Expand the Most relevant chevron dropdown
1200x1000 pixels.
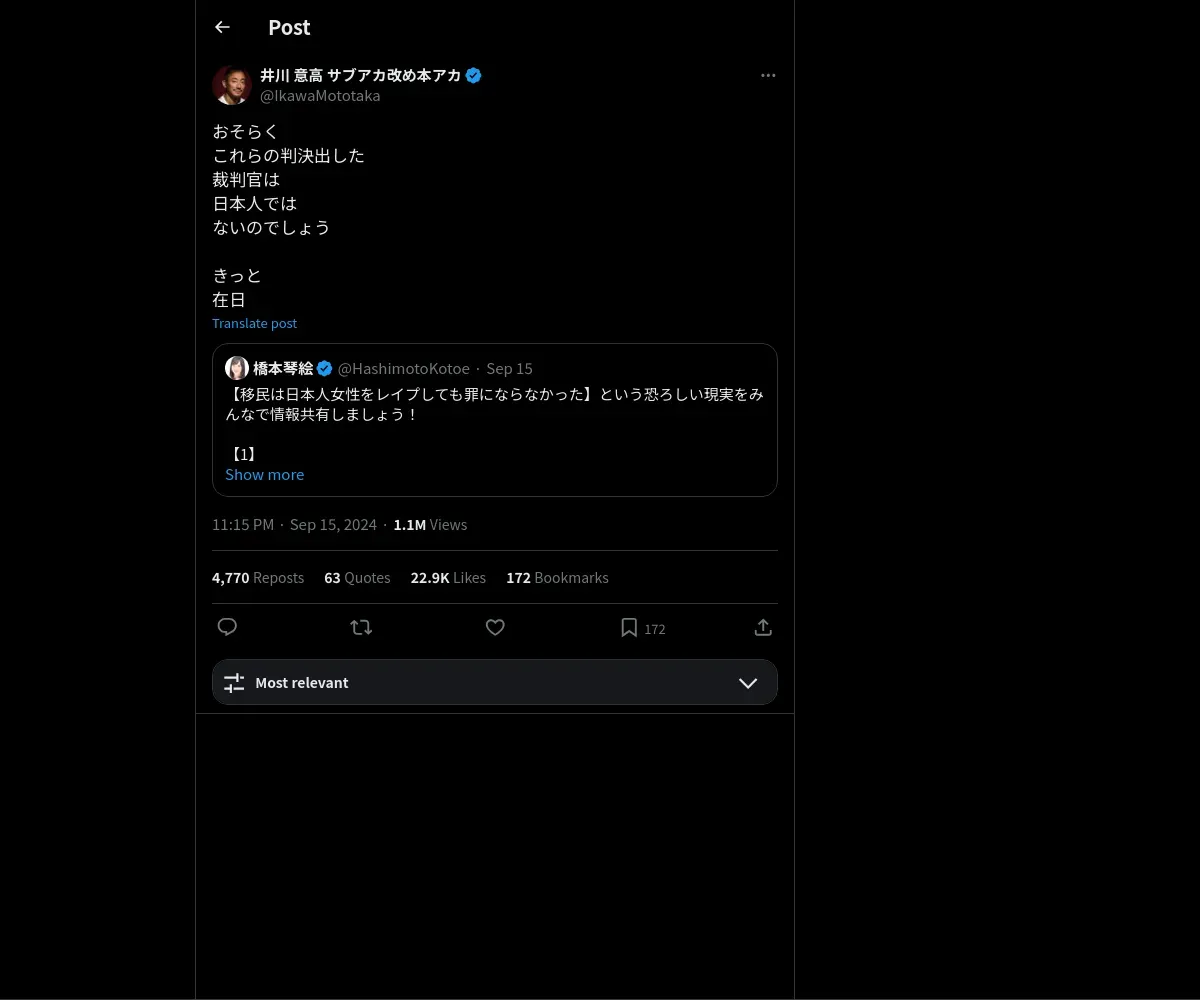click(x=748, y=683)
